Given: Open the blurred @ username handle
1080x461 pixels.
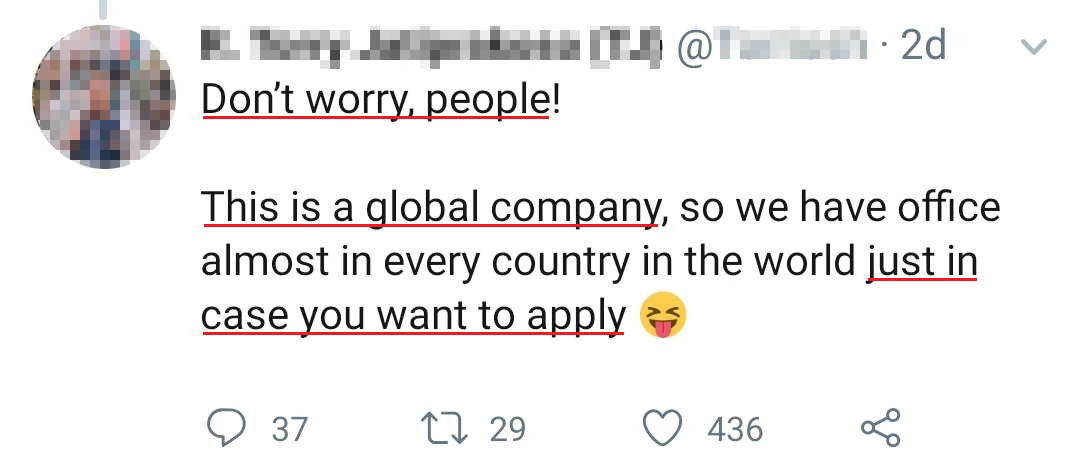Looking at the screenshot, I should 768,46.
